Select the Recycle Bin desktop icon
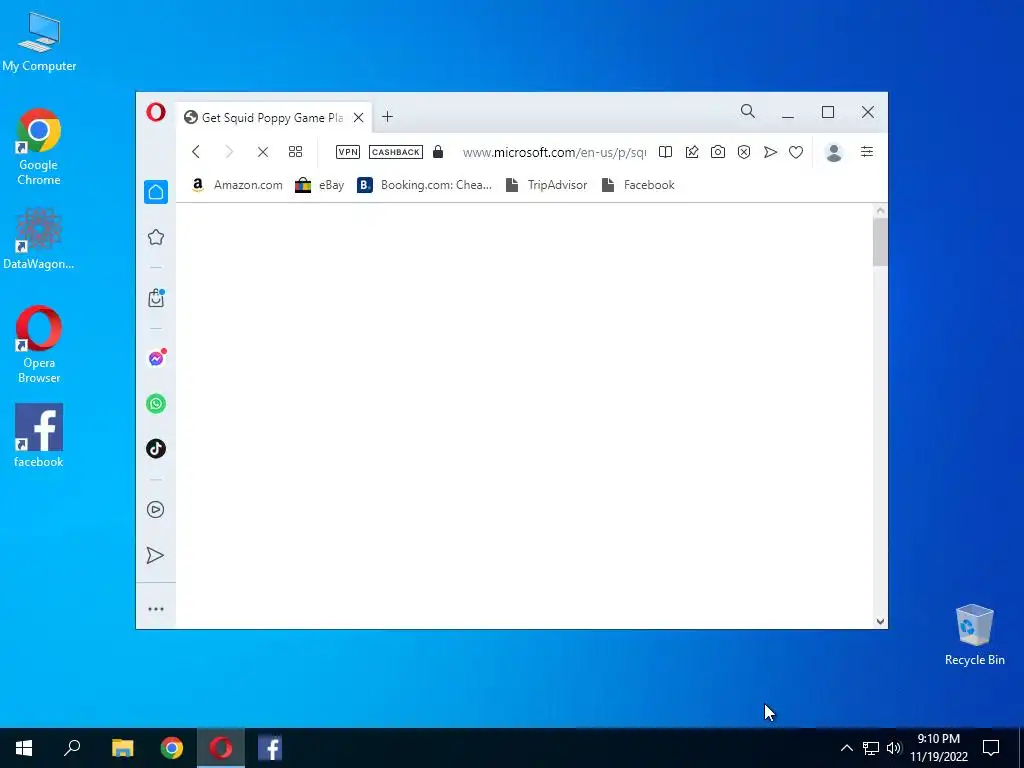 tap(974, 635)
